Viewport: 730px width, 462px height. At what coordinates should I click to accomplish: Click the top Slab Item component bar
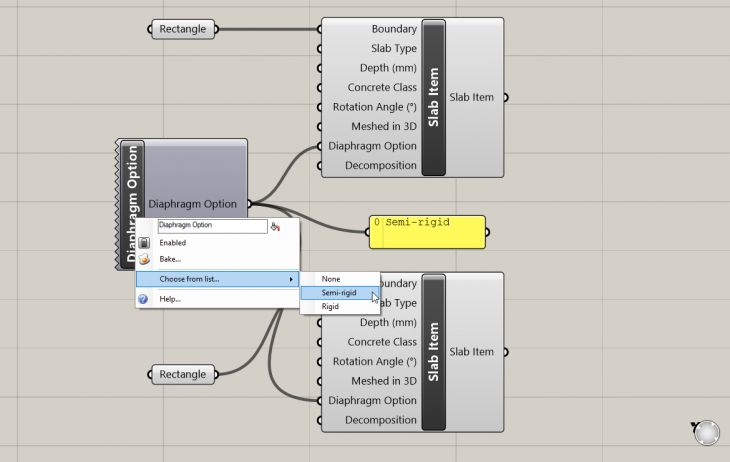click(x=433, y=97)
